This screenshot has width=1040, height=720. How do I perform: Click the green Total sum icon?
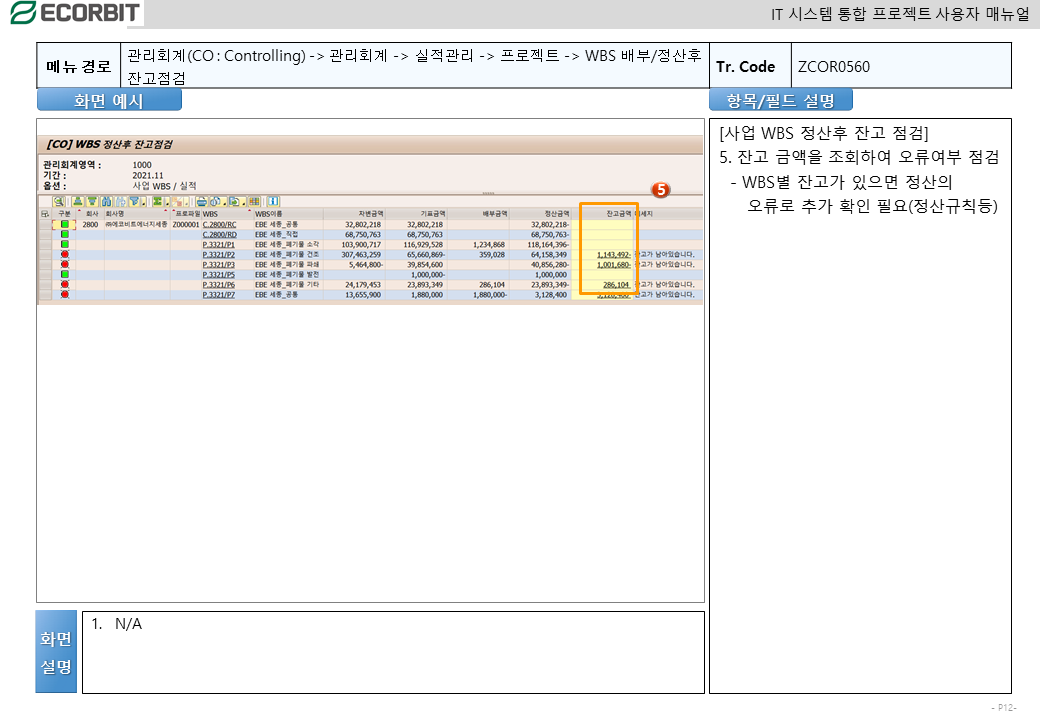158,201
